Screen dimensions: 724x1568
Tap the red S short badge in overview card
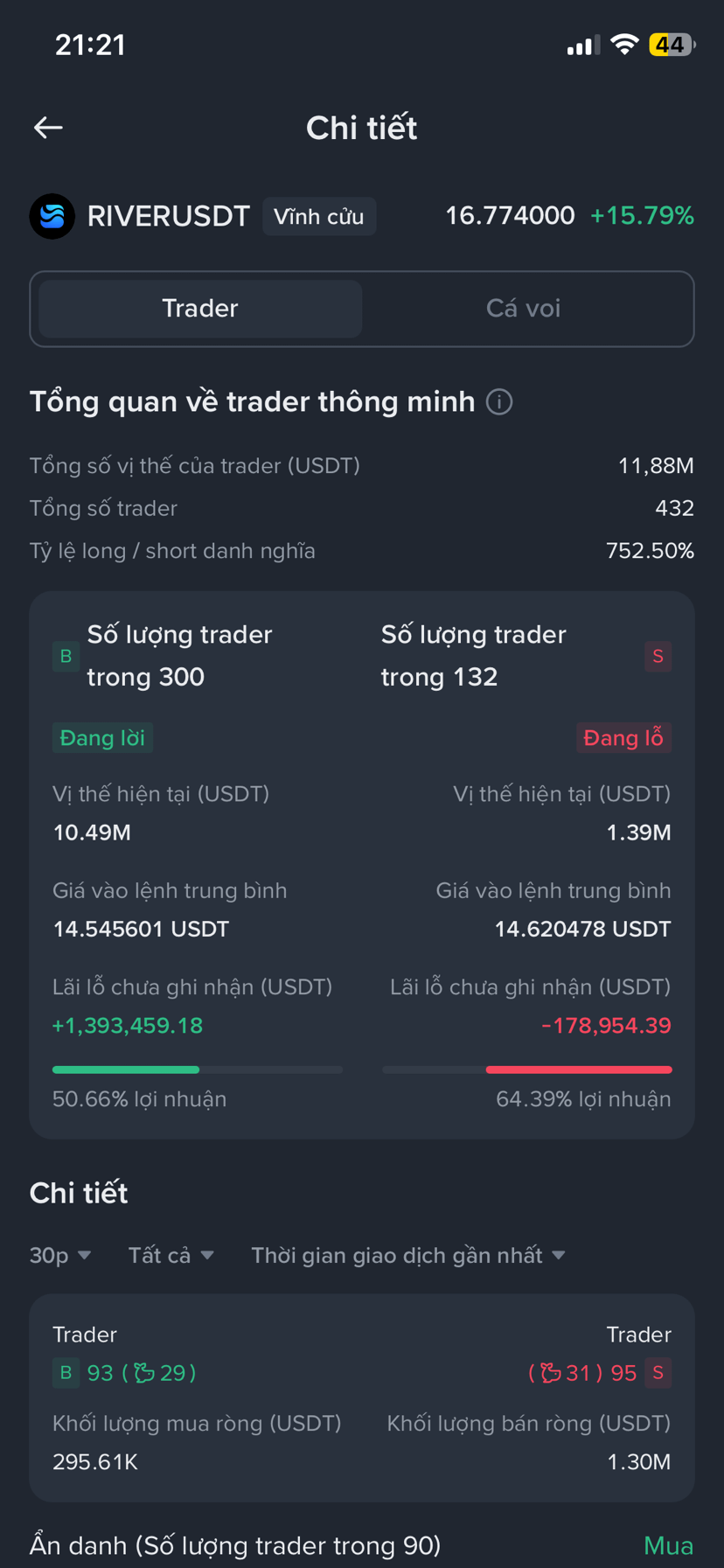(658, 656)
